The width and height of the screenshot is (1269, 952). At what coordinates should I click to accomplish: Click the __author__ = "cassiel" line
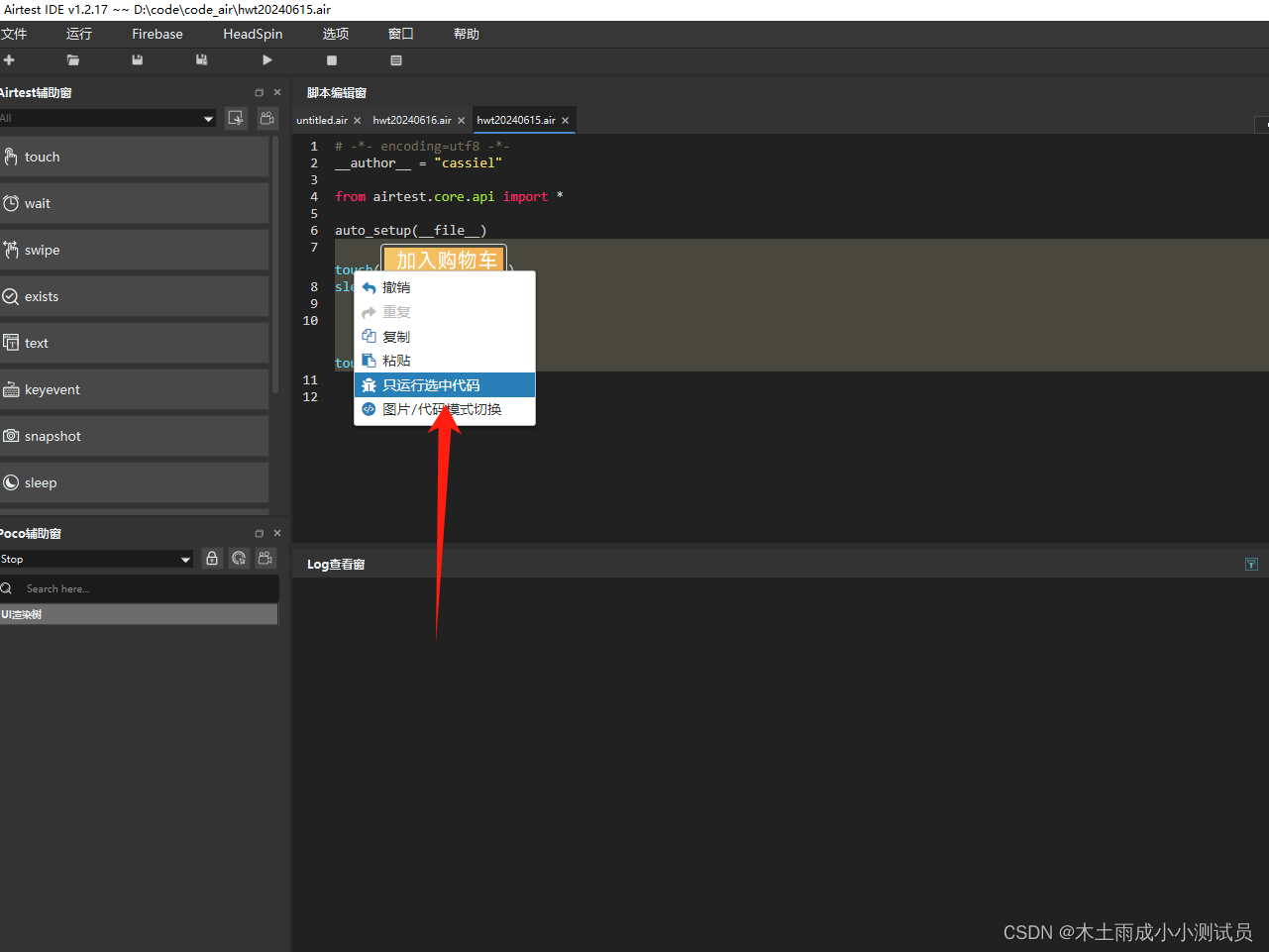418,162
